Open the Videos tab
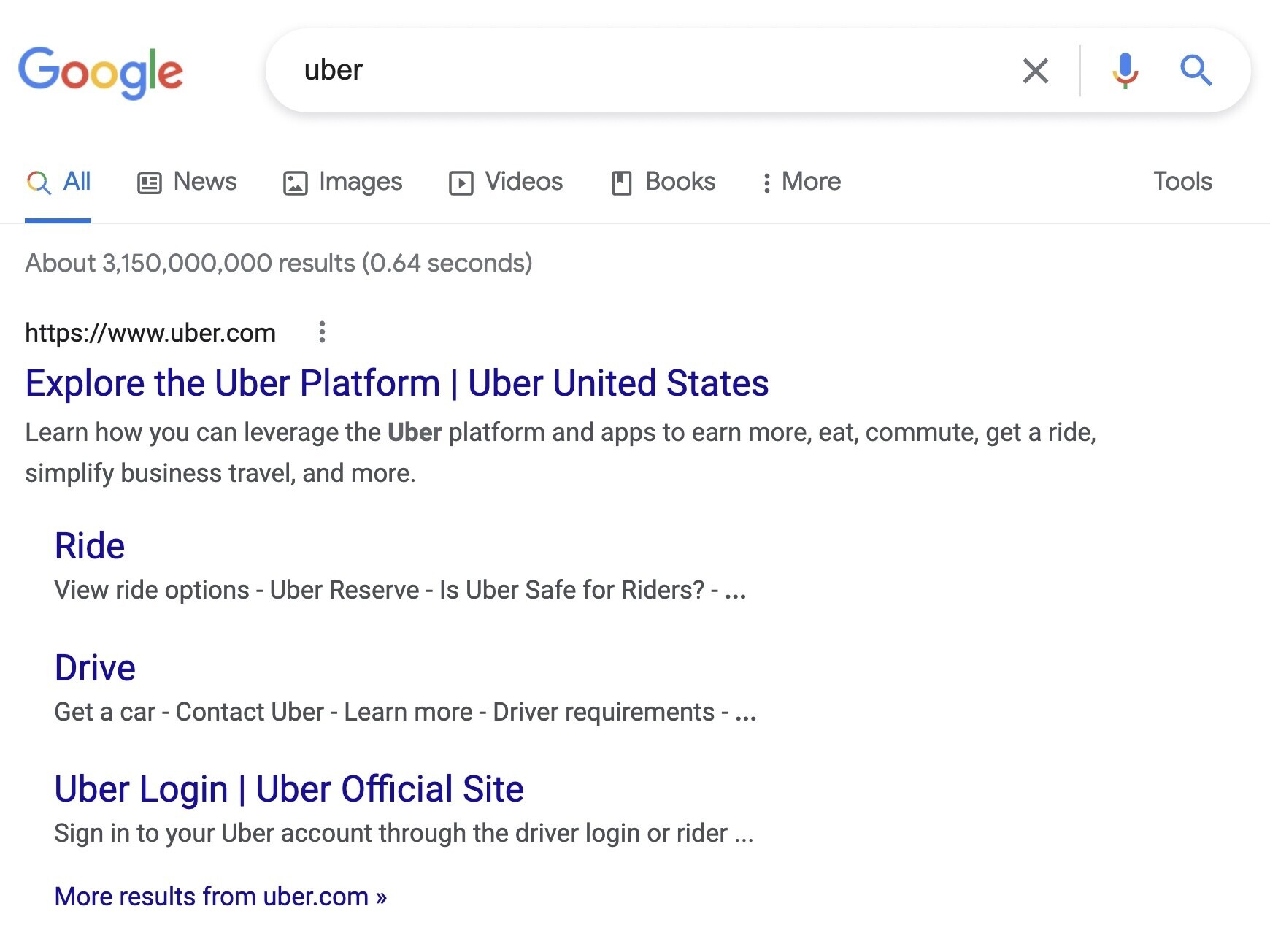 [506, 181]
